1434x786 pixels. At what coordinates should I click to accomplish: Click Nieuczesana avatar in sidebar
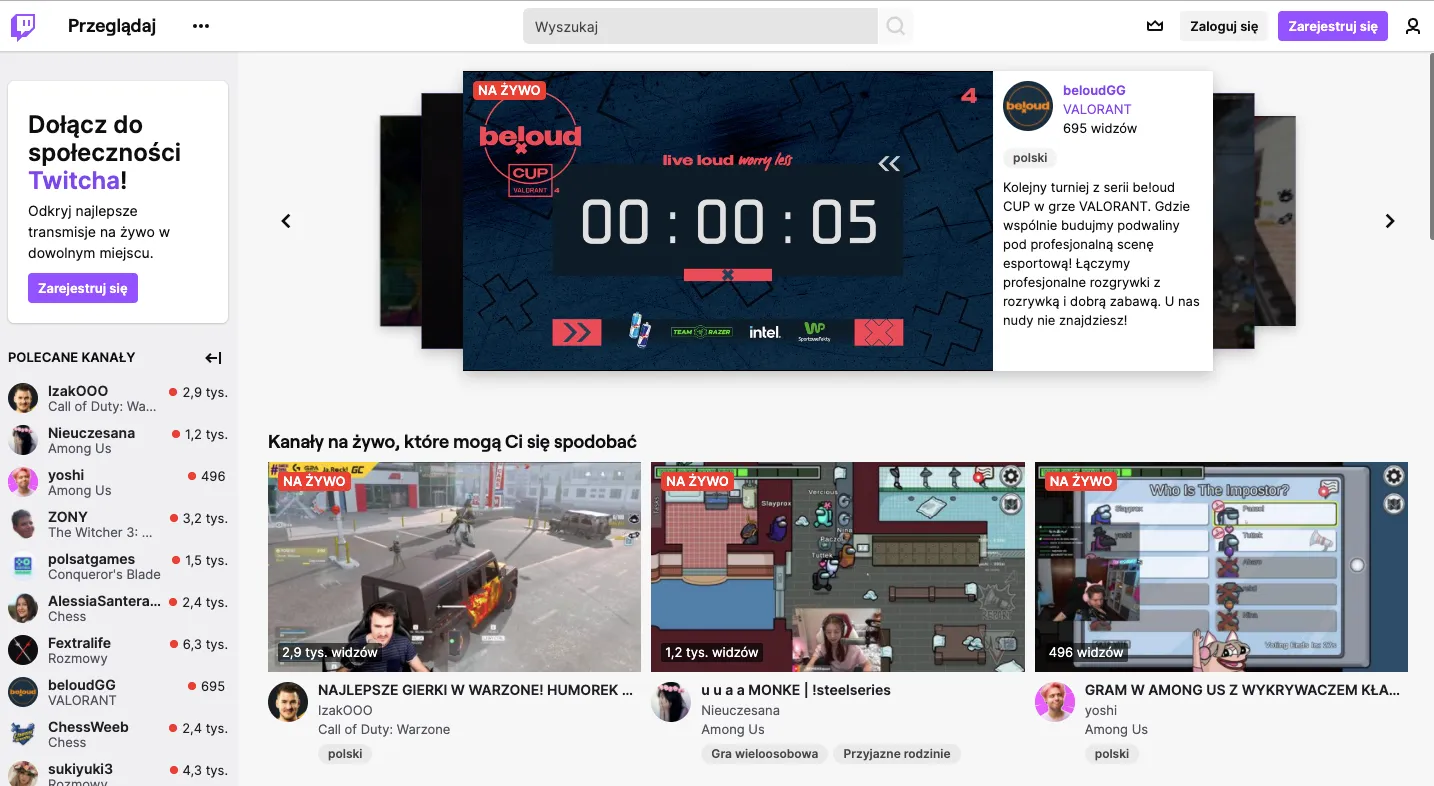coord(23,440)
